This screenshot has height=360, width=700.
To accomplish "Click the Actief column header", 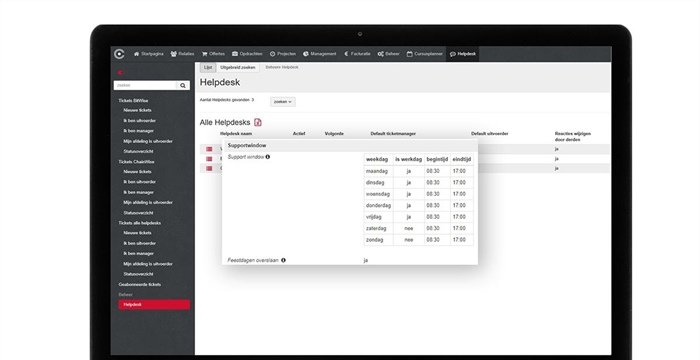I will tap(299, 134).
